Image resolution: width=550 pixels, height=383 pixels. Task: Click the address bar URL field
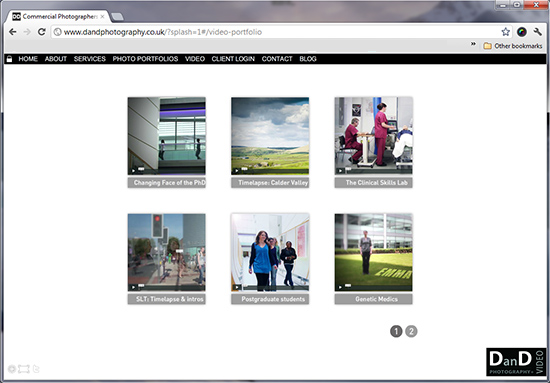tap(277, 32)
